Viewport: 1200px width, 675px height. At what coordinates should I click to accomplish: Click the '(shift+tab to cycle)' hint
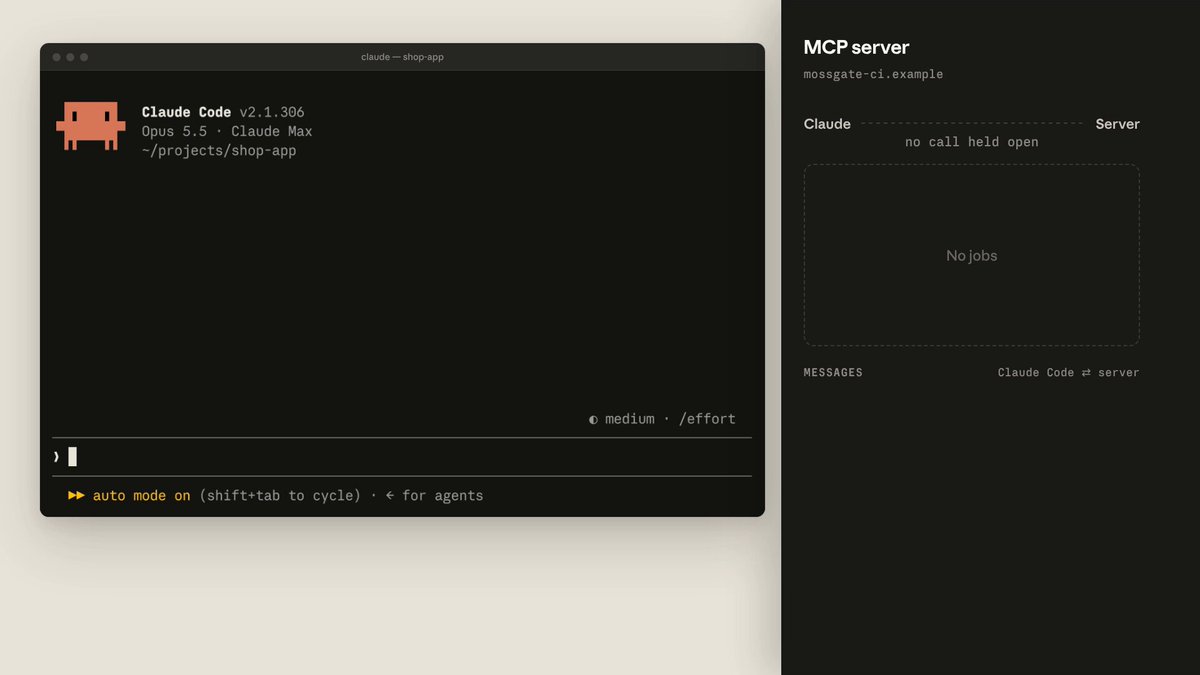pyautogui.click(x=280, y=495)
